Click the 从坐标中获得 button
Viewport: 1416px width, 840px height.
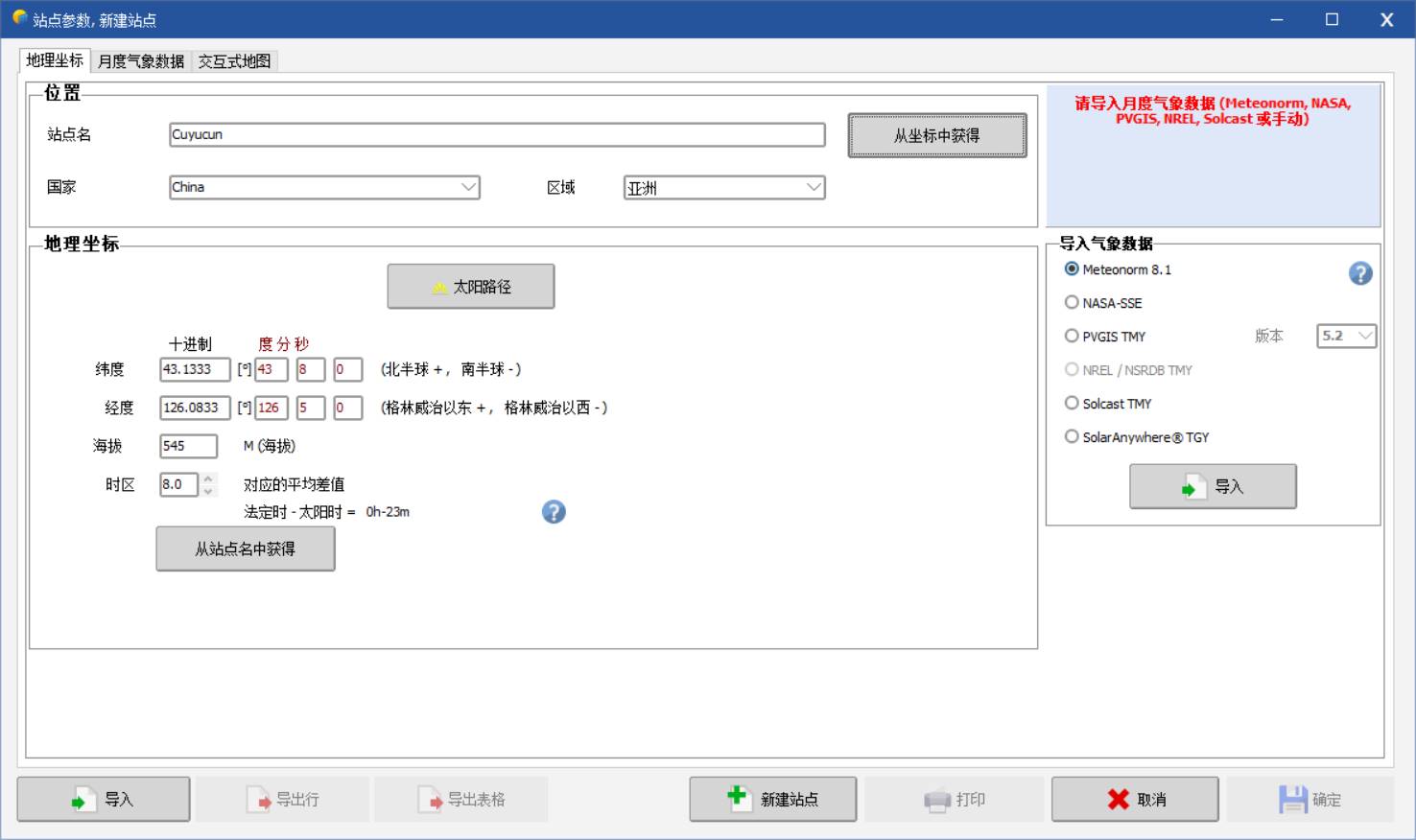(936, 135)
